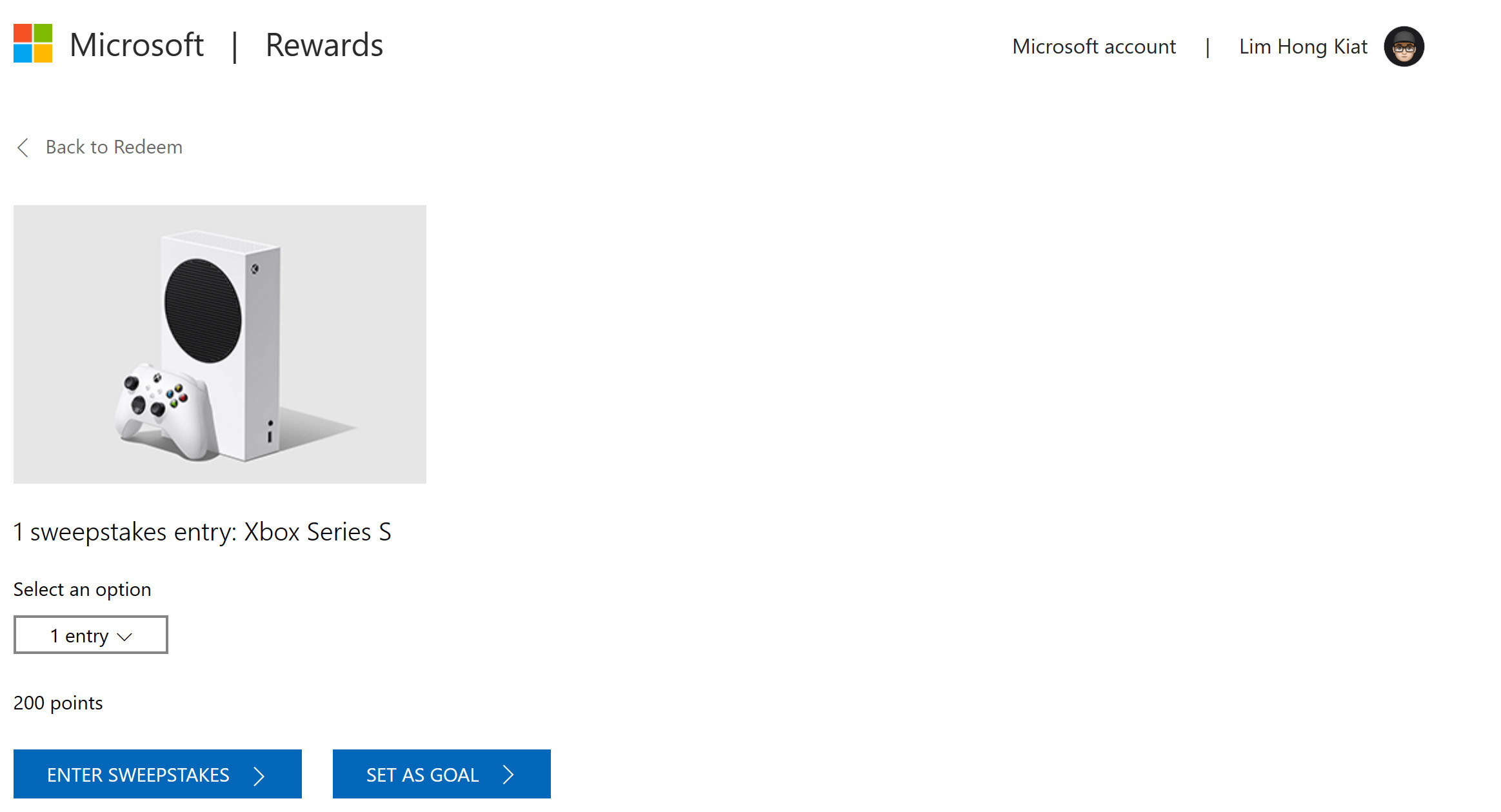Click the '200 points' text

click(x=58, y=703)
